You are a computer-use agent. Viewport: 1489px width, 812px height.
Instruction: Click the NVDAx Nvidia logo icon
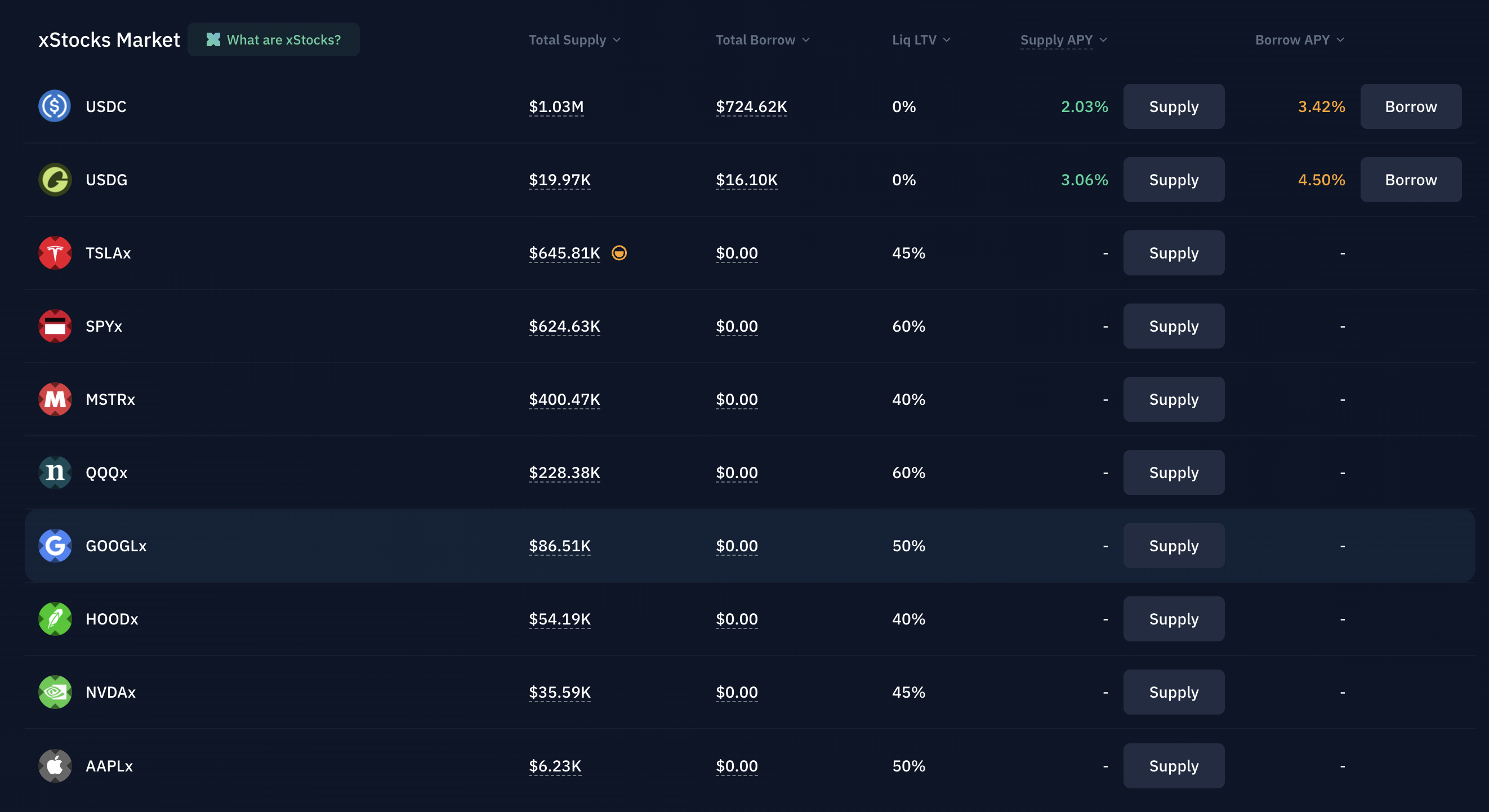click(x=55, y=693)
